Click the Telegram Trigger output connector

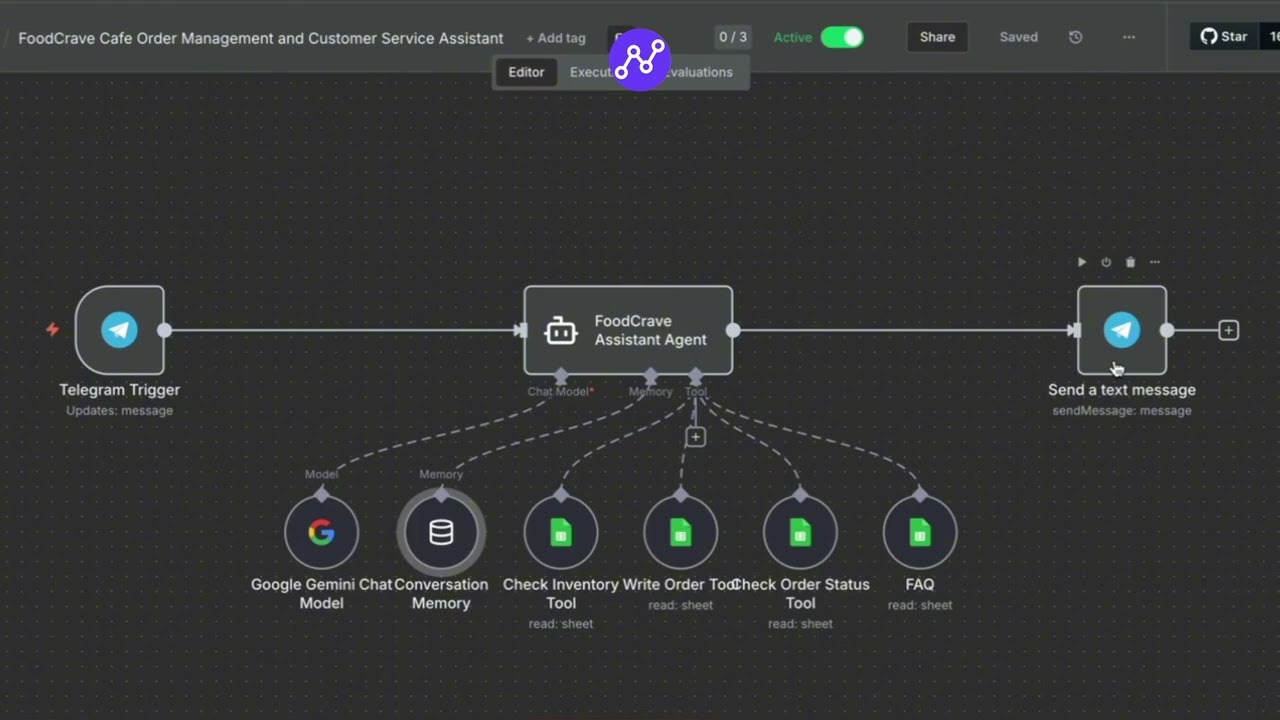click(x=165, y=330)
